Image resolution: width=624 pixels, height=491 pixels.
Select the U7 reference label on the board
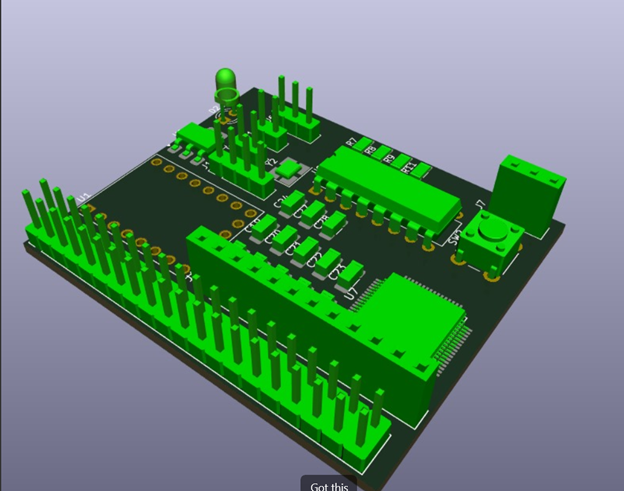click(x=350, y=293)
